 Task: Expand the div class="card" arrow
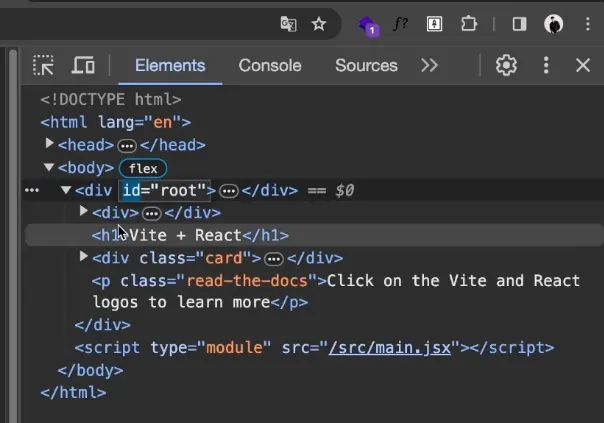coord(83,257)
